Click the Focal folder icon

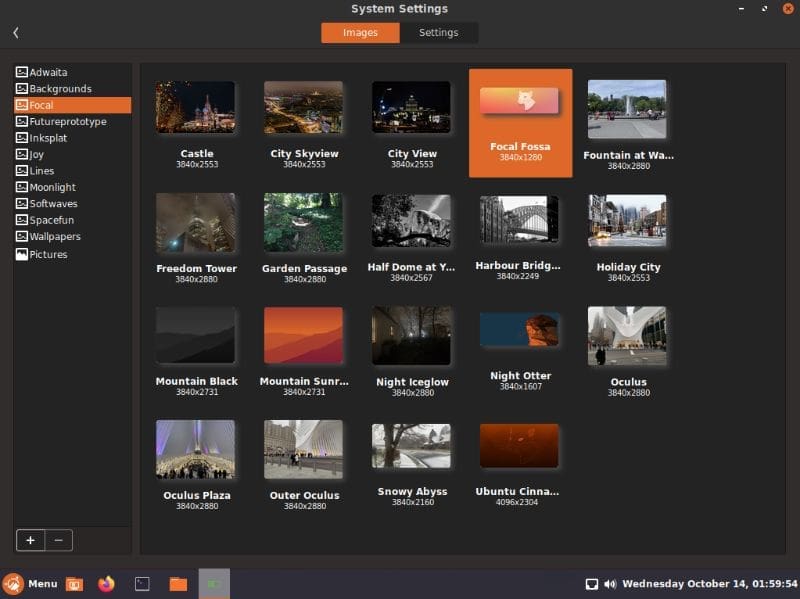(x=21, y=105)
